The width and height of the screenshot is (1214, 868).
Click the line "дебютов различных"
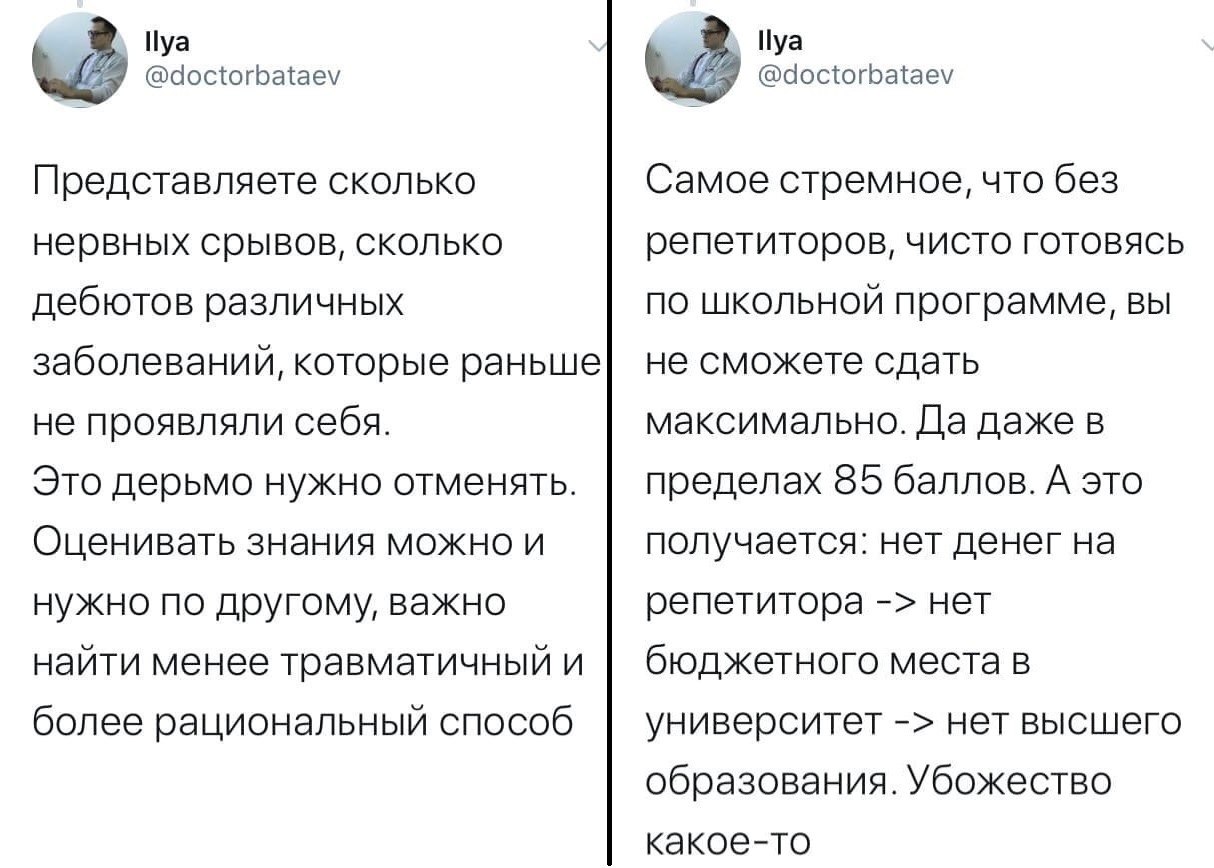click(x=219, y=303)
